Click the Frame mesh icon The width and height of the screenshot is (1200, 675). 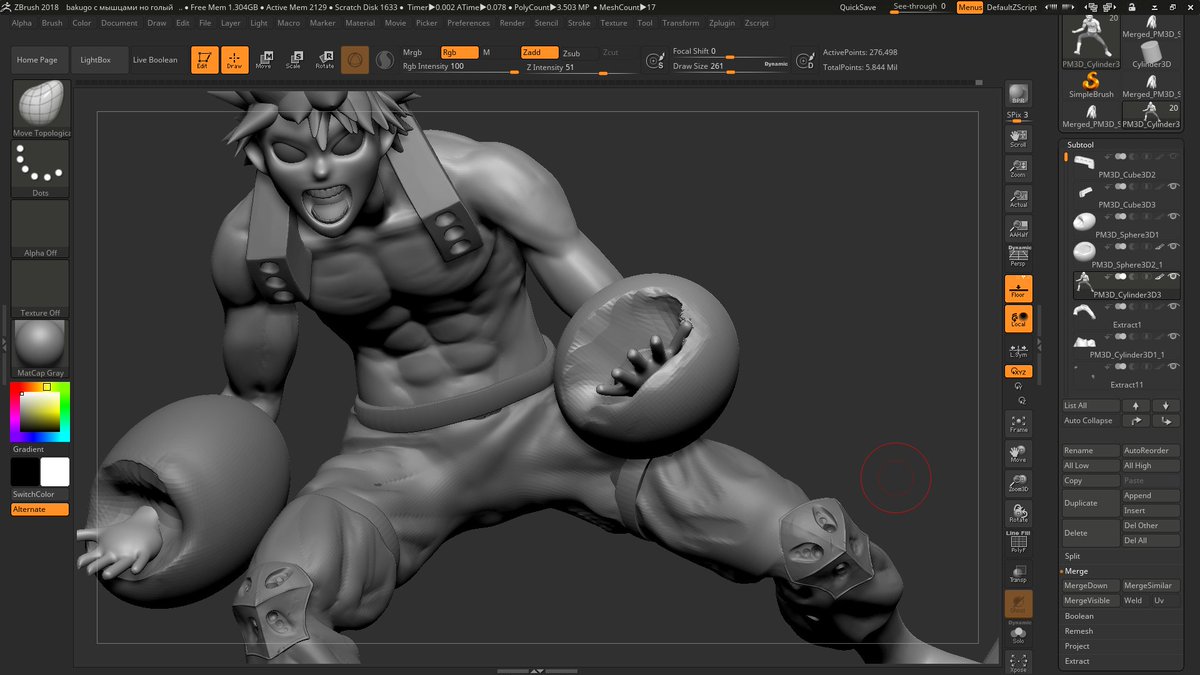tap(1018, 424)
